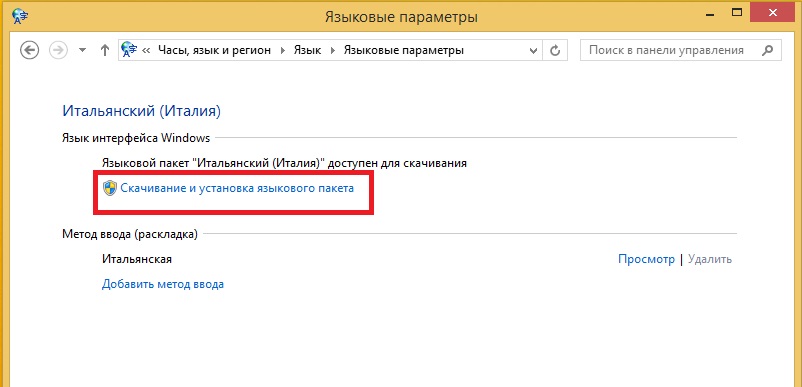Viewport: 802px width, 387px height.
Task: Click the address bar overflow chevrons
Action: [x=146, y=51]
